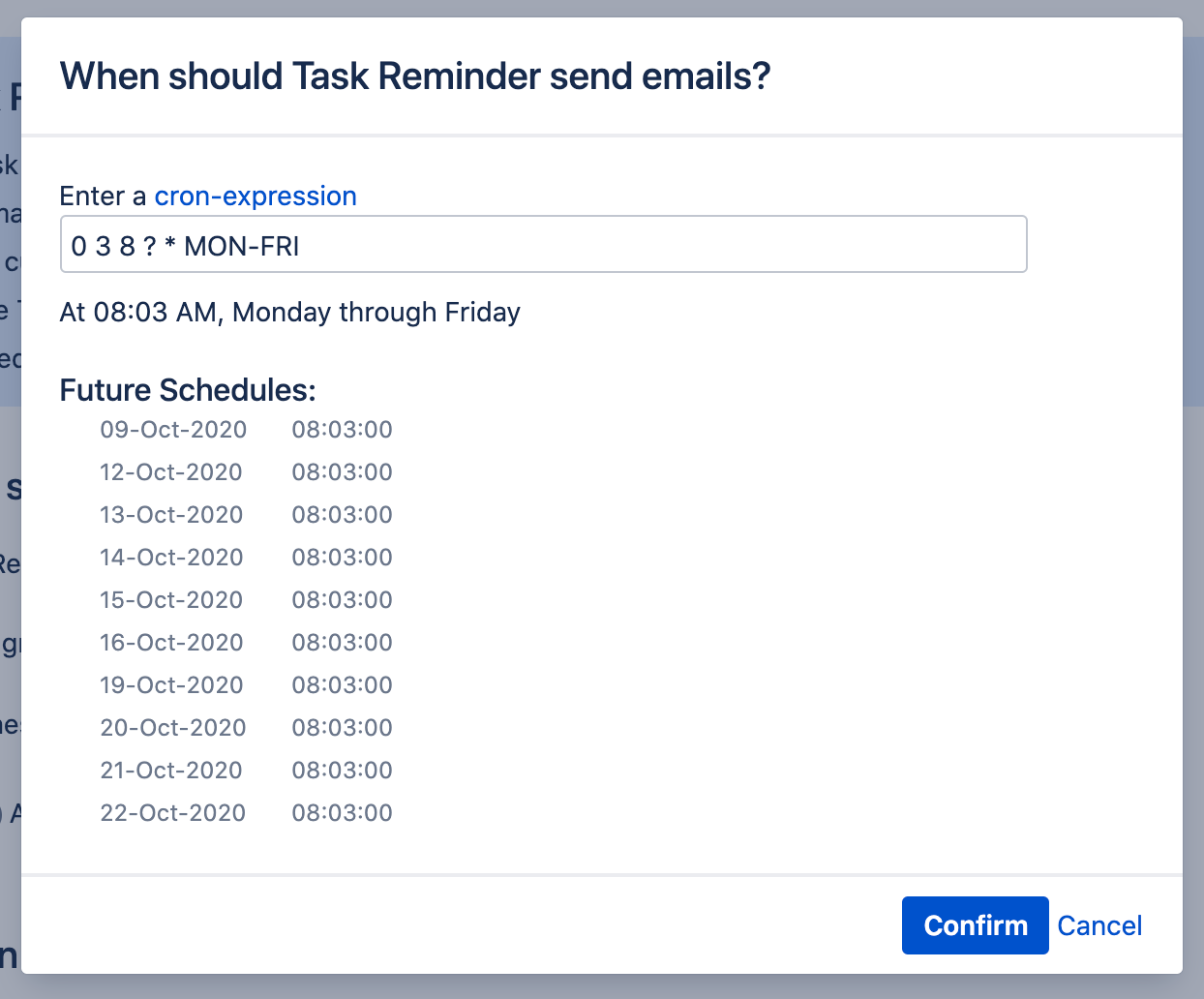Select the 21-Oct-2020 schedule date
The height and width of the screenshot is (999, 1204).
pyautogui.click(x=171, y=771)
